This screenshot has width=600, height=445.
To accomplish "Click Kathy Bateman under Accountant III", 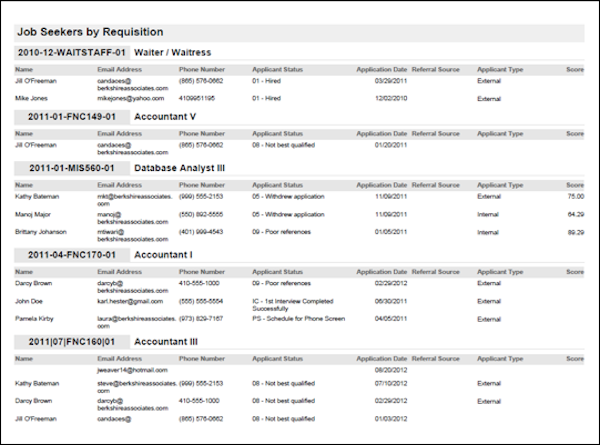I will 37,383.
